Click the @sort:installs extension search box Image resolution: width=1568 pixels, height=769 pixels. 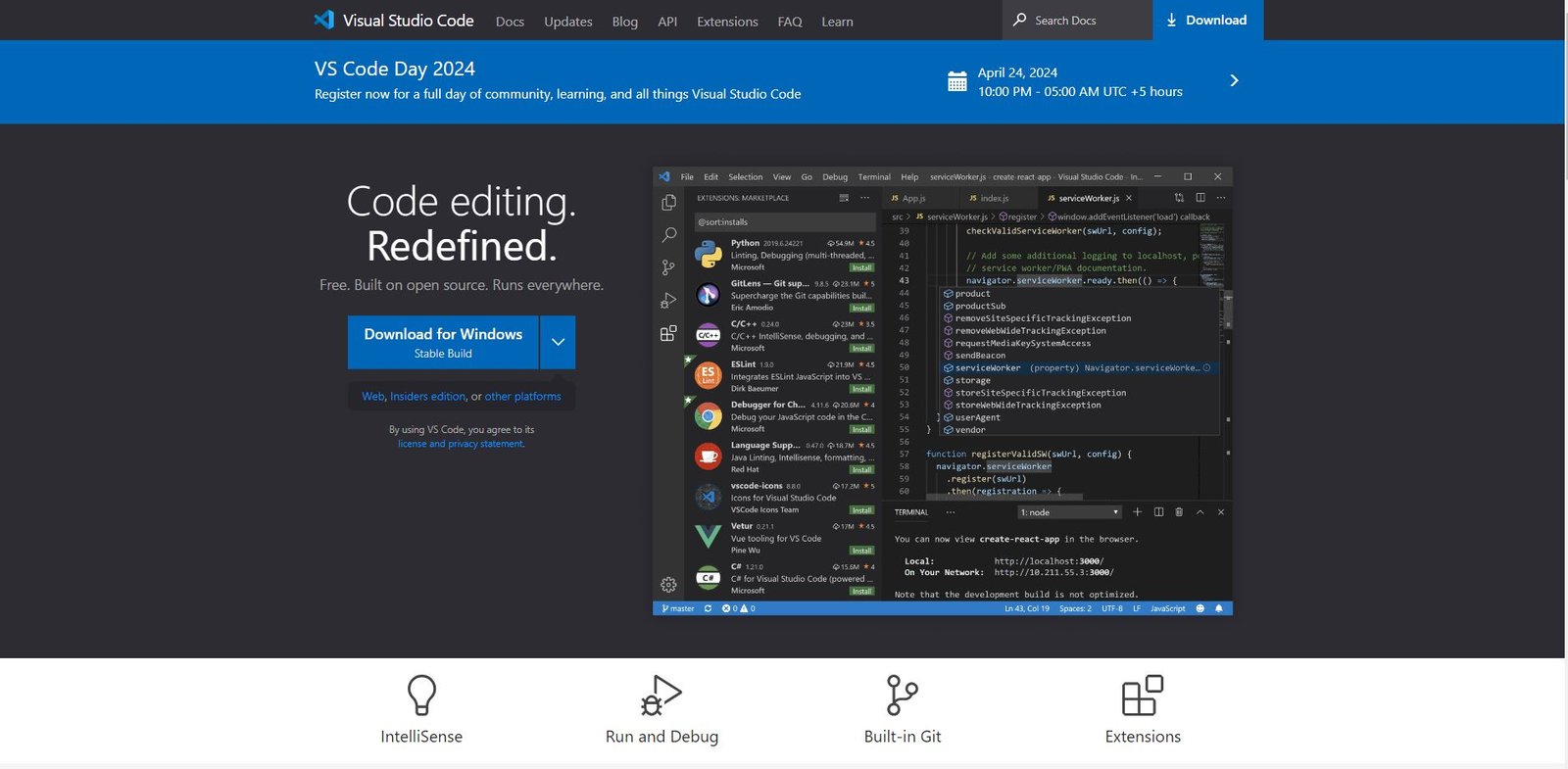click(785, 222)
